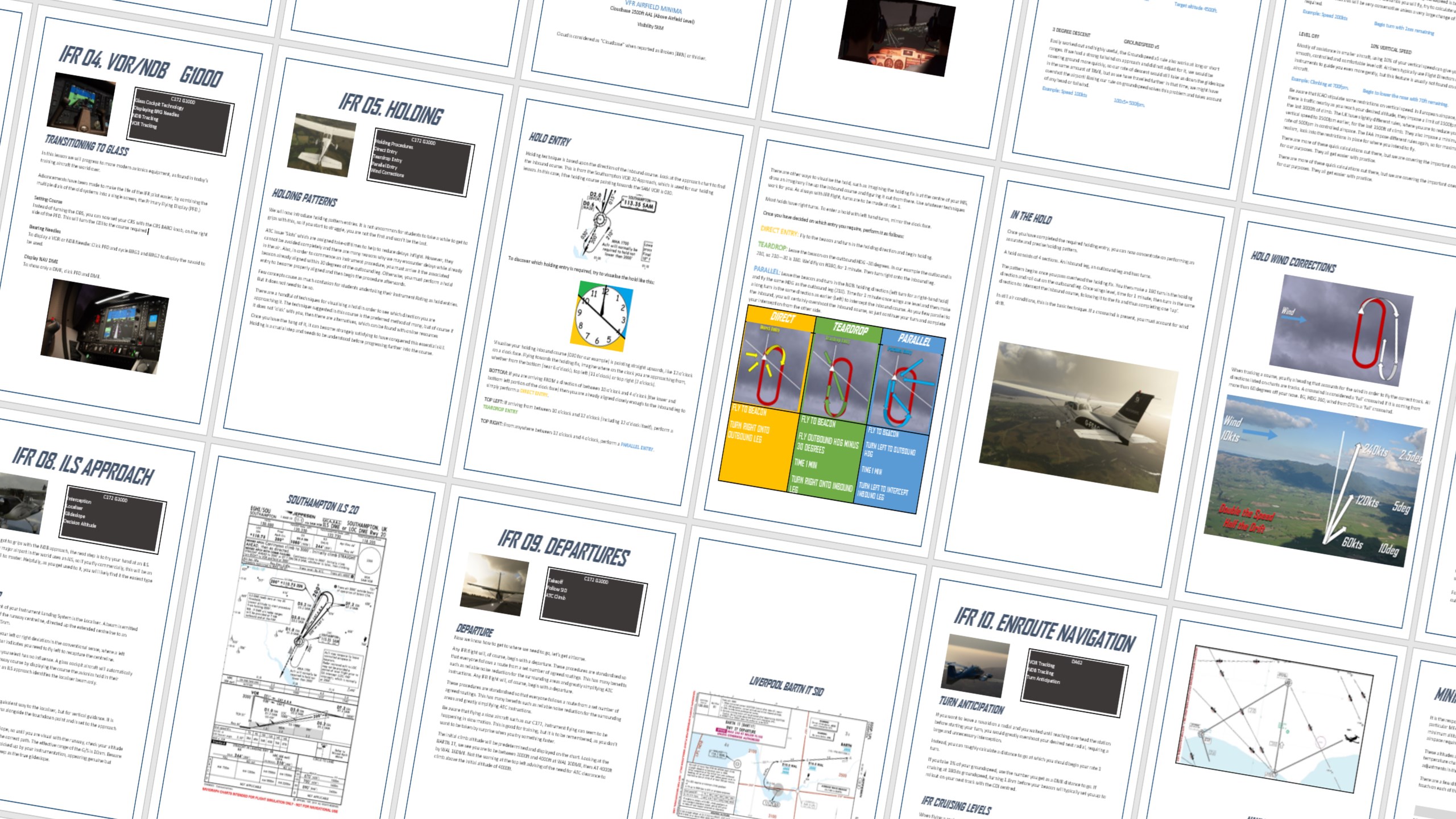Select the Cessna in-flight photo under In The Hold
Screen dimensions: 1456x819
tap(1078, 416)
